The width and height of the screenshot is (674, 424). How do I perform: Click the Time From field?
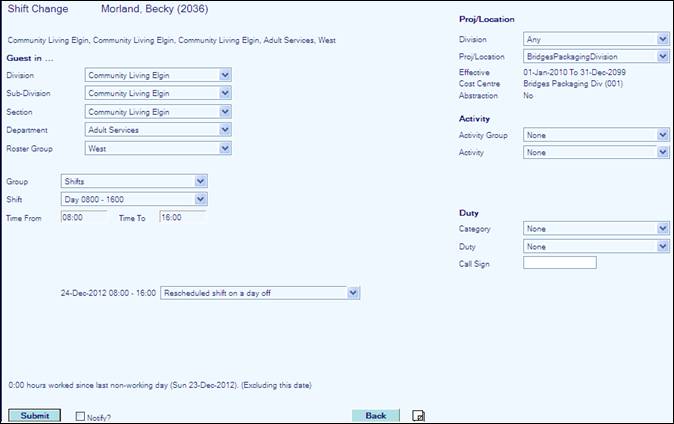pyautogui.click(x=83, y=217)
